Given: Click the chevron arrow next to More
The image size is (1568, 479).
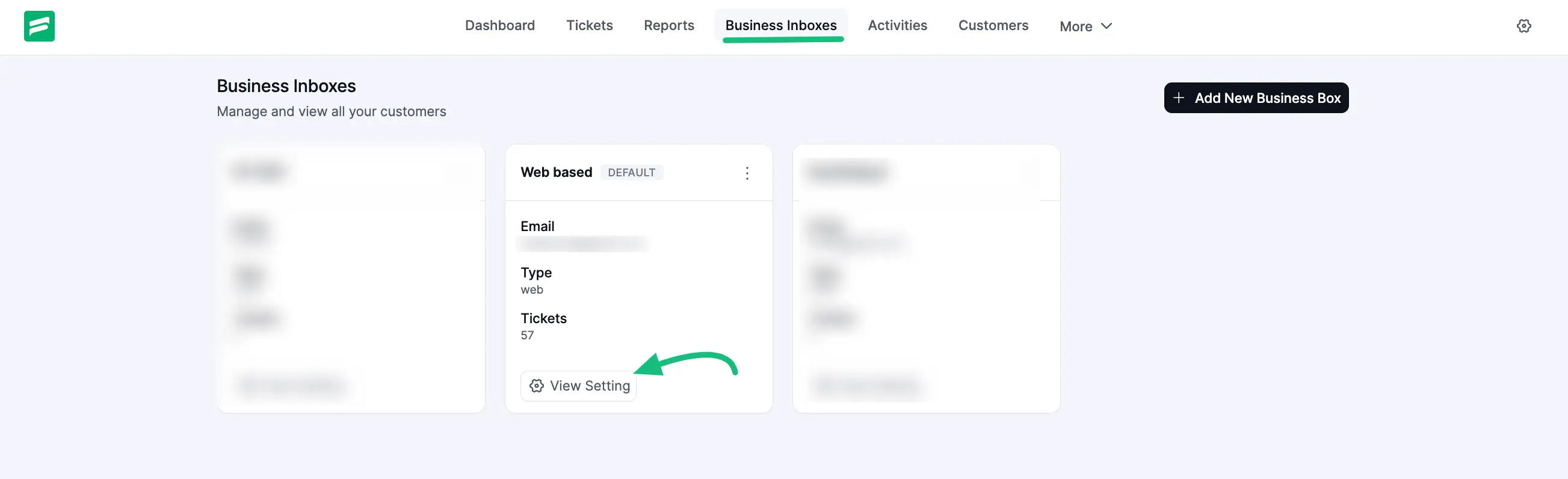Looking at the screenshot, I should pyautogui.click(x=1106, y=26).
